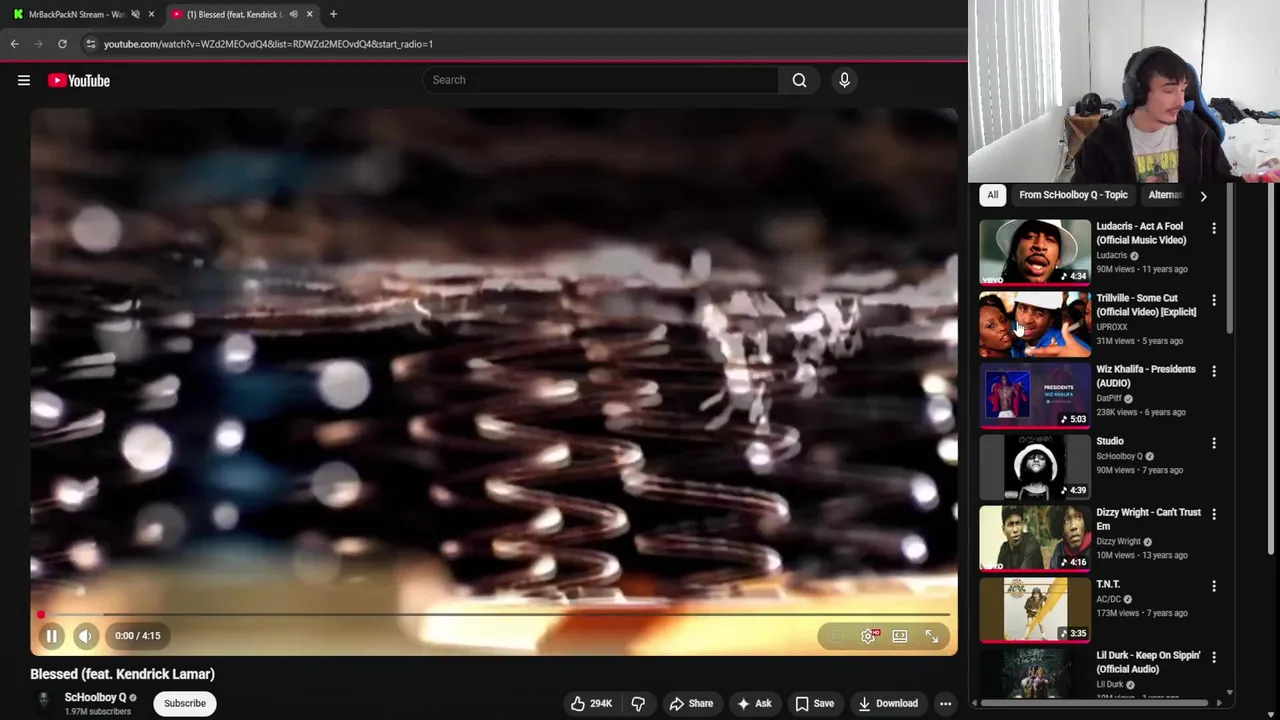View site information icon in address bar
The image size is (1280, 720).
pyautogui.click(x=90, y=44)
